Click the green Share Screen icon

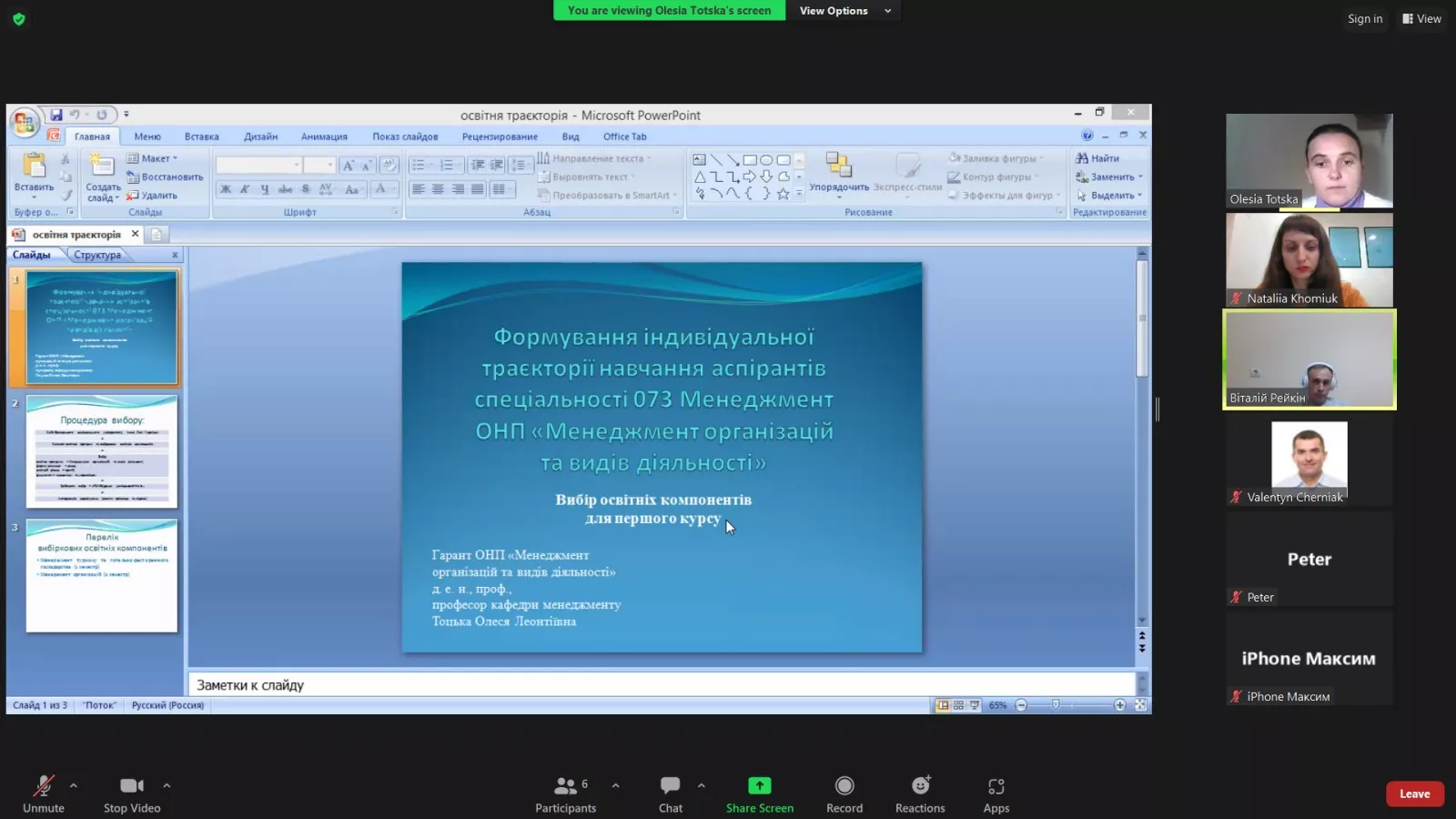pyautogui.click(x=759, y=786)
